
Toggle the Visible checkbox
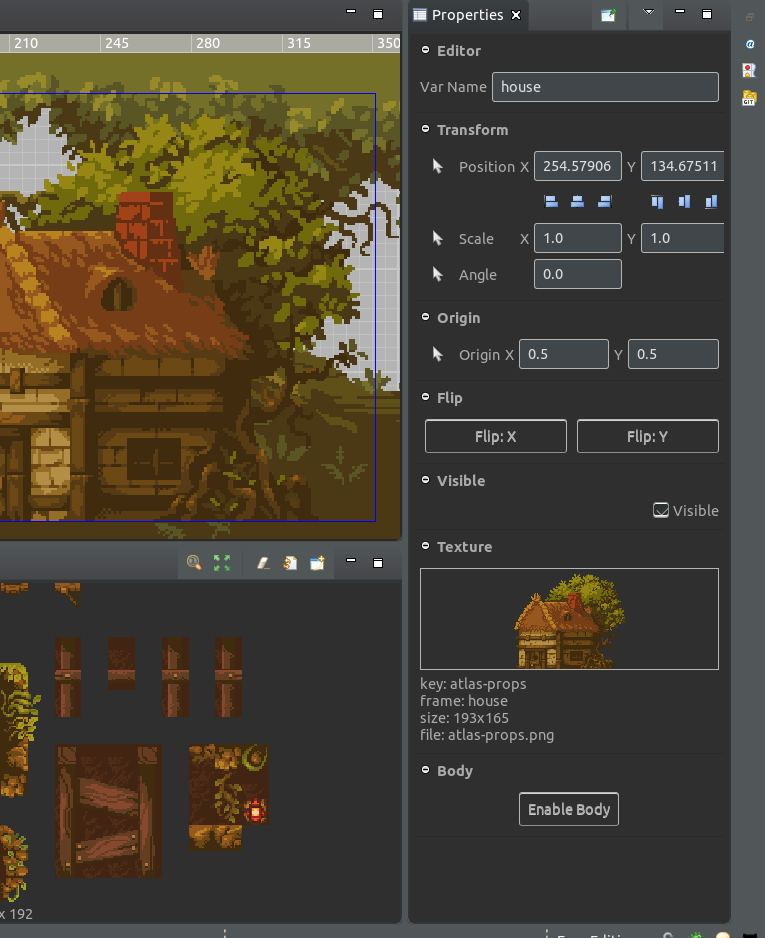[661, 510]
